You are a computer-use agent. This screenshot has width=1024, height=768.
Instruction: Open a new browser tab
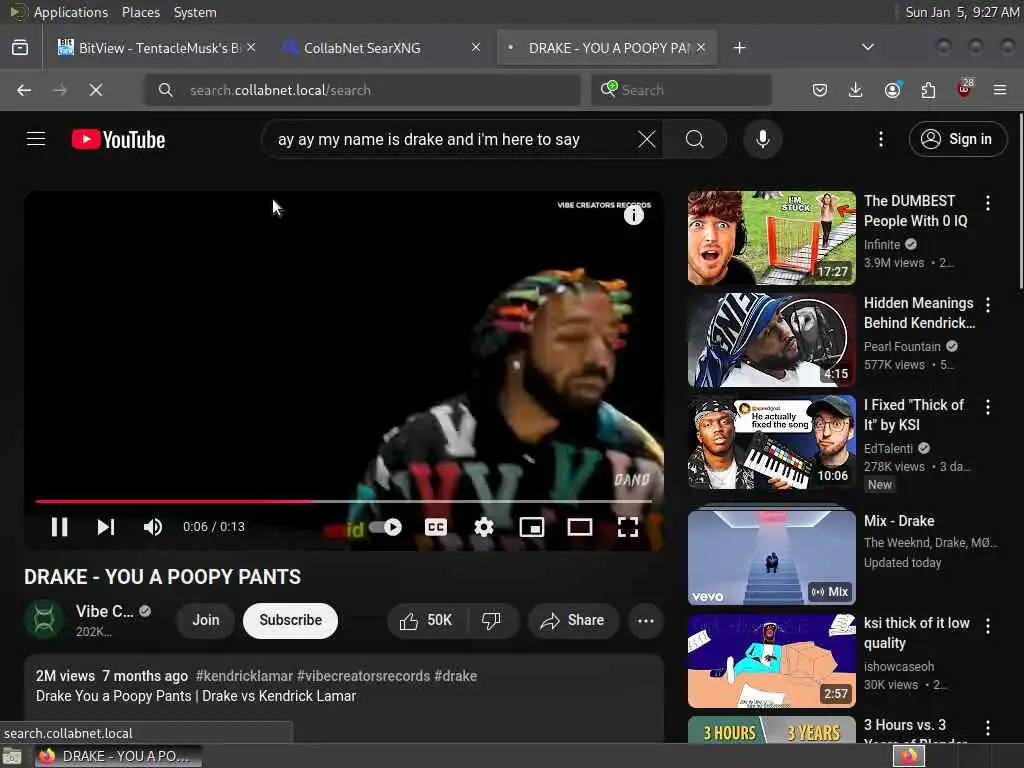739,48
